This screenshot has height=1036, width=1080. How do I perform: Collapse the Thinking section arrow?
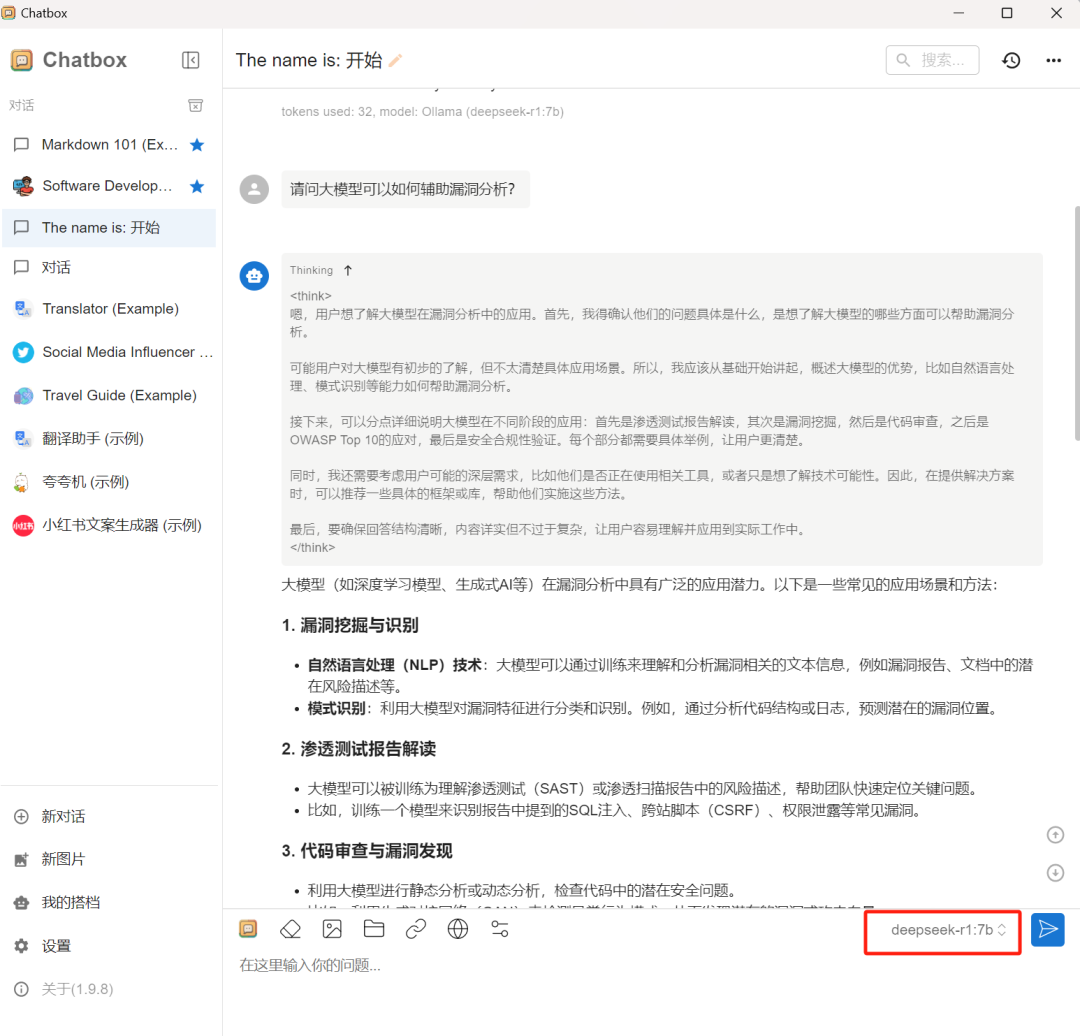click(x=348, y=270)
